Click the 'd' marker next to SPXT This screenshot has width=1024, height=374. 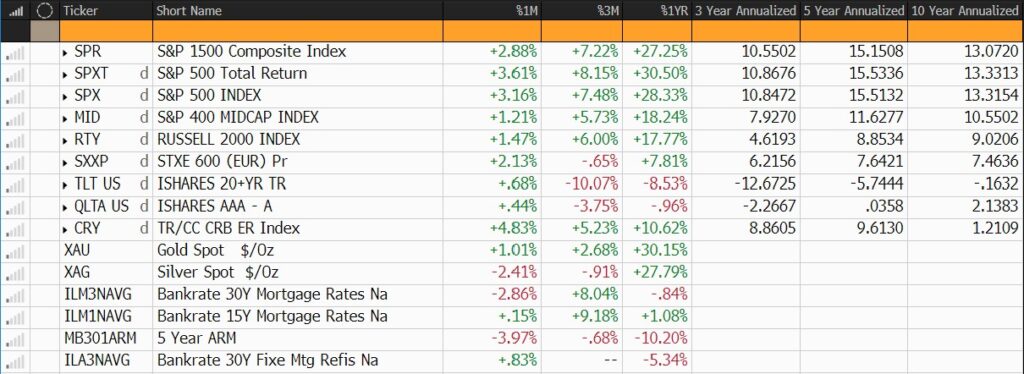[143, 74]
